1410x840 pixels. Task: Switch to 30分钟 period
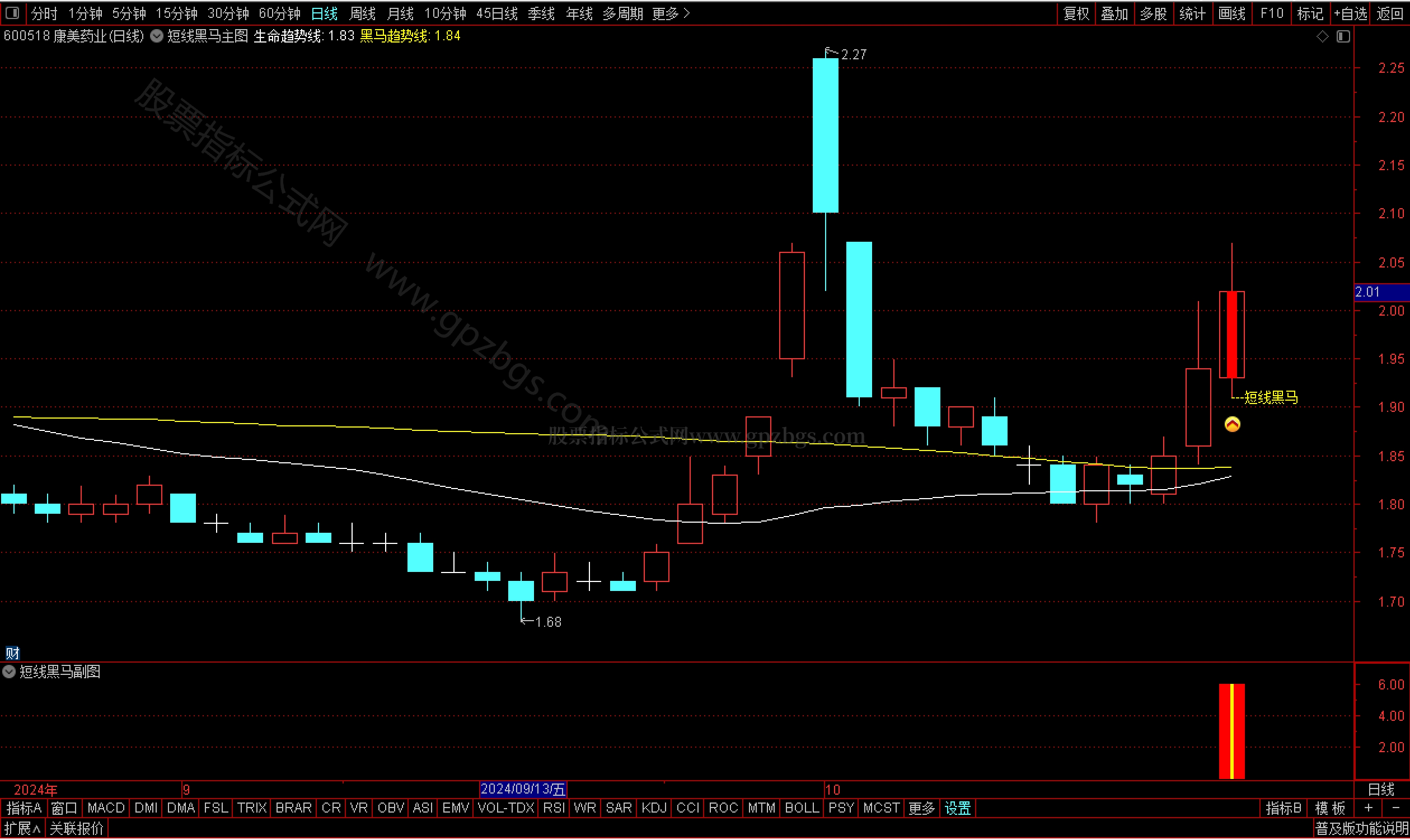coord(228,13)
